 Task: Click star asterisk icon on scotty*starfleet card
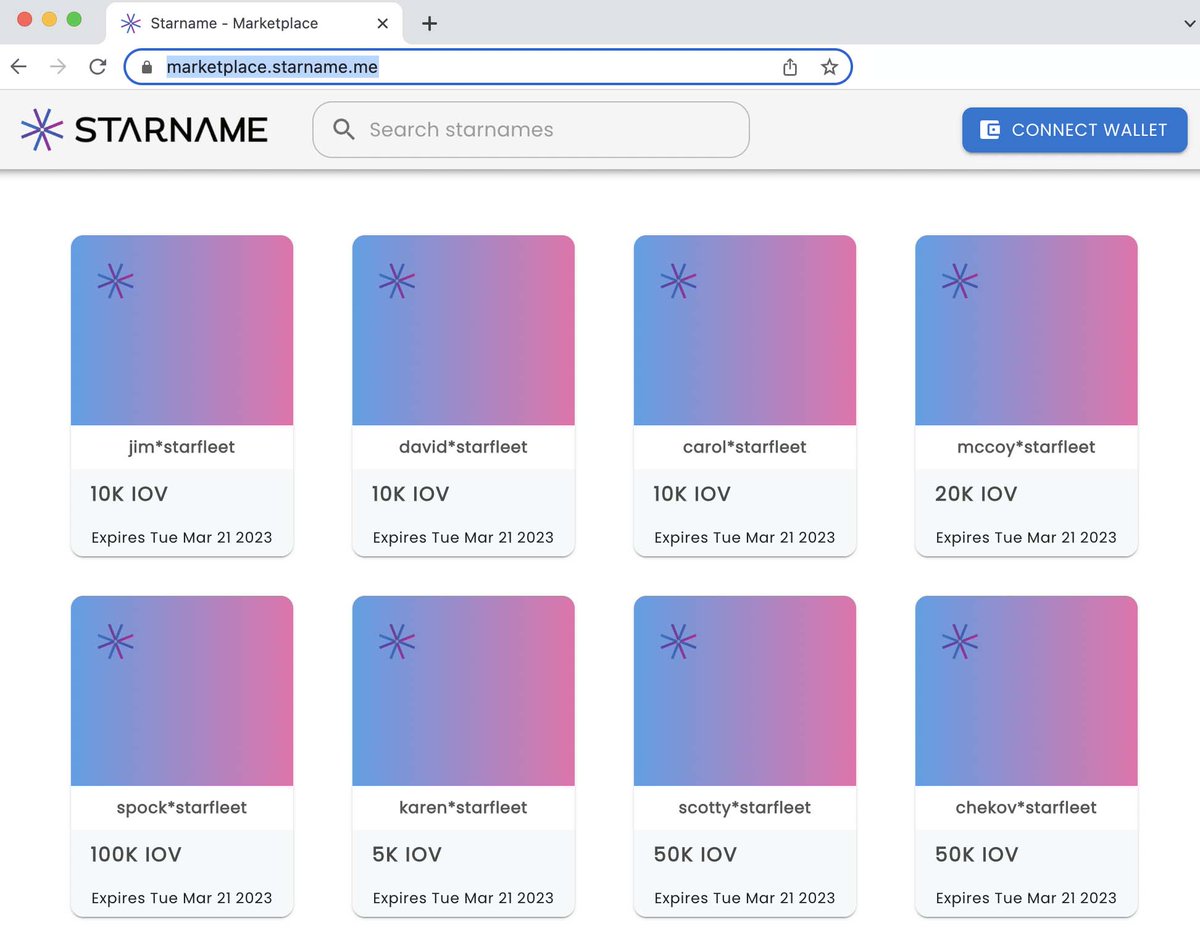click(x=679, y=642)
